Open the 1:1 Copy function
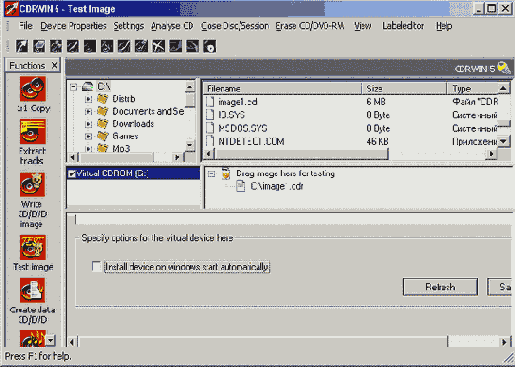 [x=32, y=89]
